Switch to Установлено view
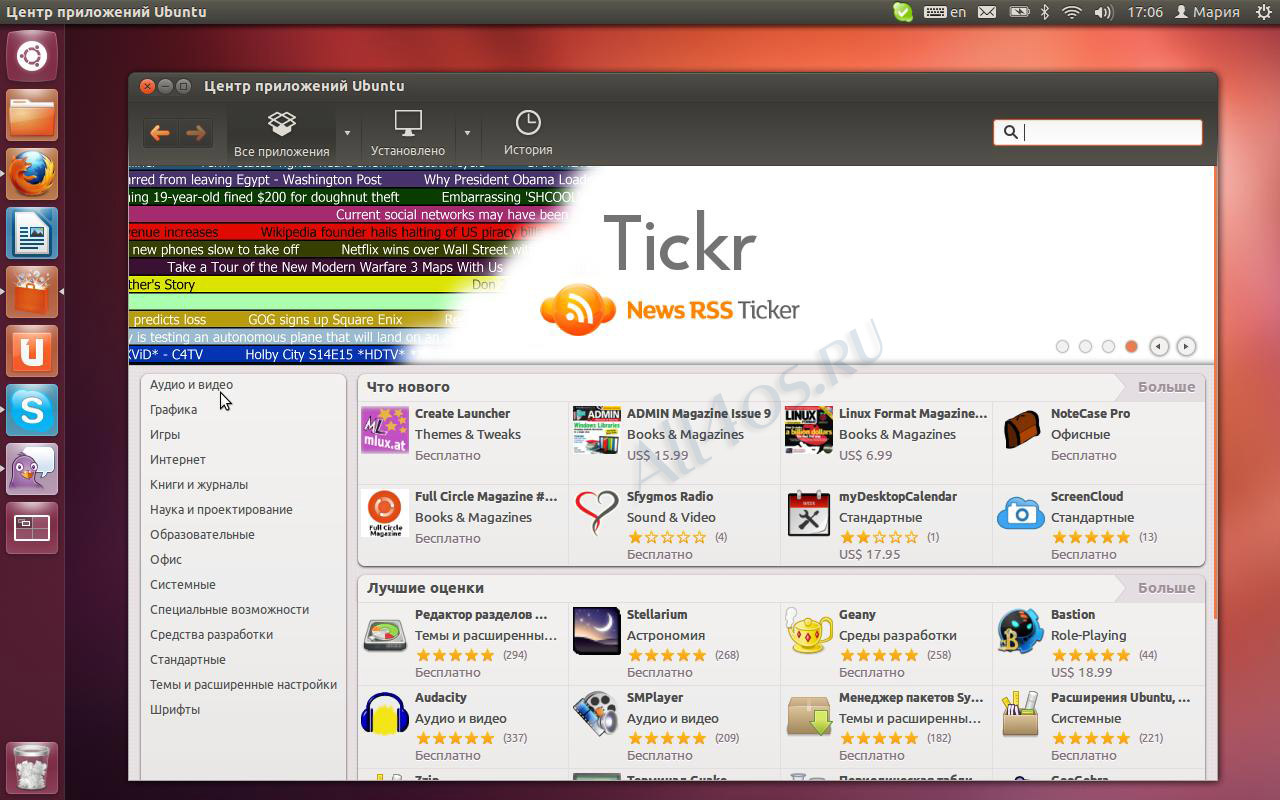1280x800 pixels. pyautogui.click(x=408, y=133)
